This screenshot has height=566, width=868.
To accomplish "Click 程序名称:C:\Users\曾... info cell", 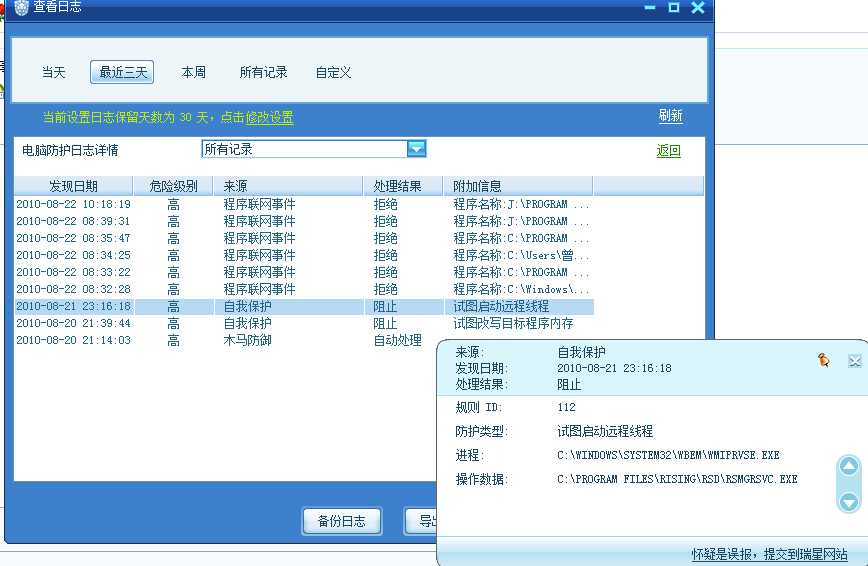I will click(521, 255).
